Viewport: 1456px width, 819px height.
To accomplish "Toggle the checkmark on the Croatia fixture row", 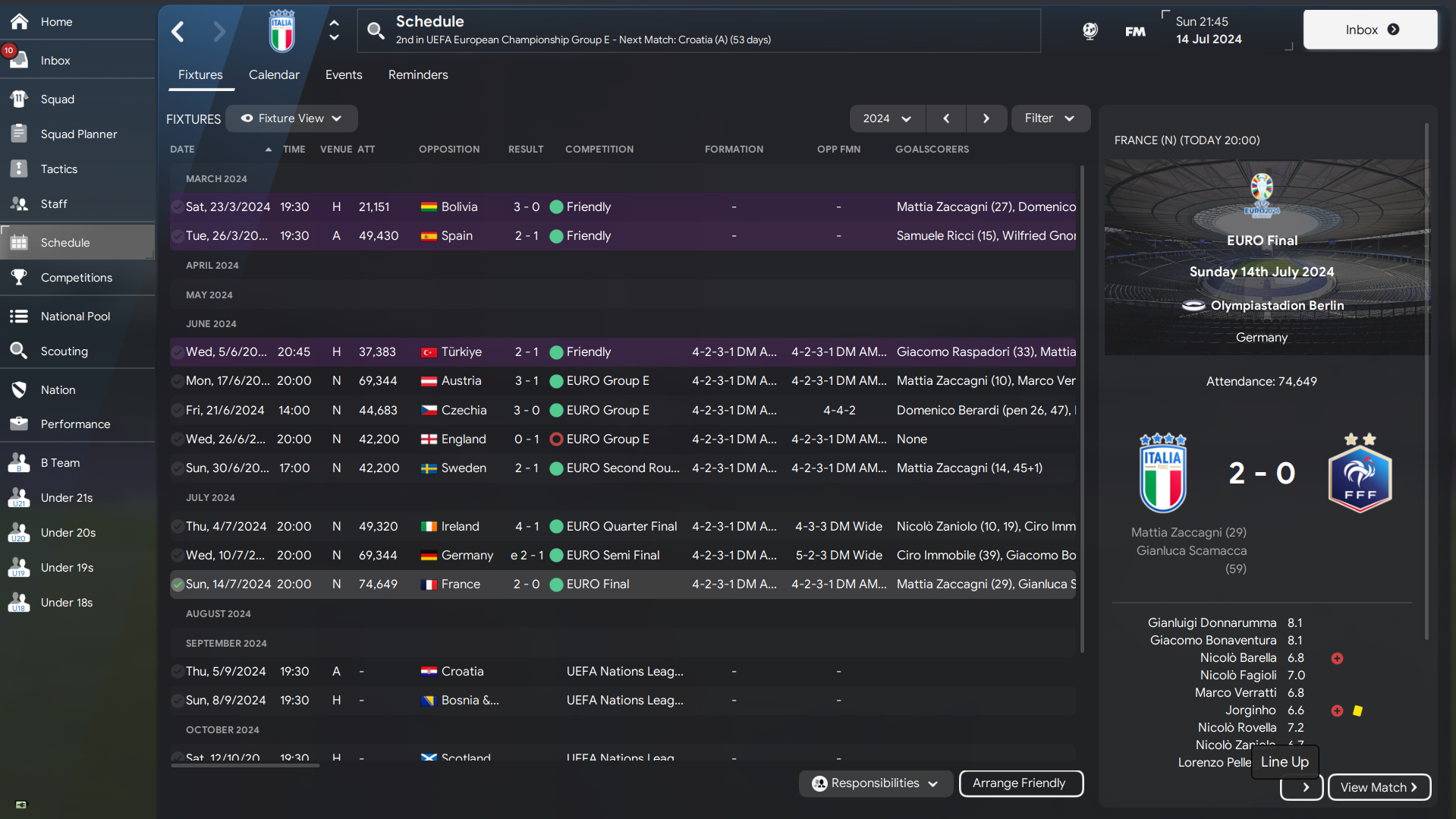I will pyautogui.click(x=178, y=671).
